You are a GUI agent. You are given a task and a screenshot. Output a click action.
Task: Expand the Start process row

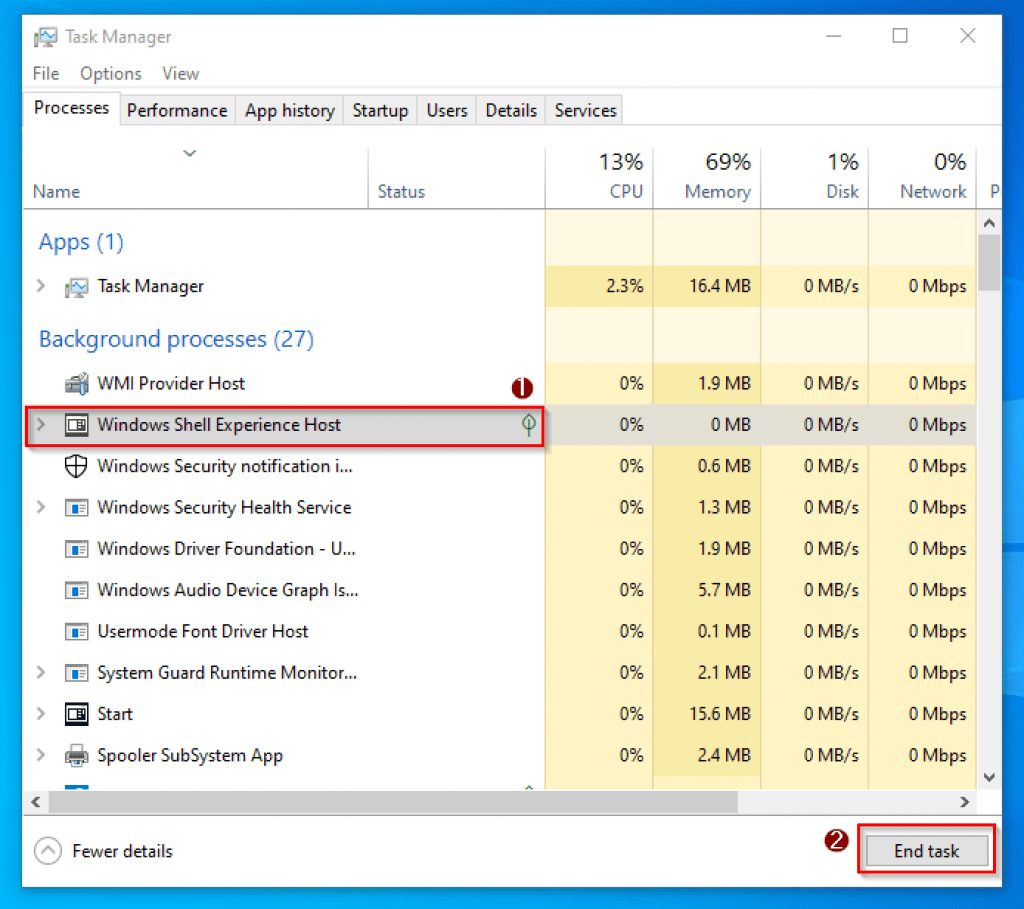point(41,714)
